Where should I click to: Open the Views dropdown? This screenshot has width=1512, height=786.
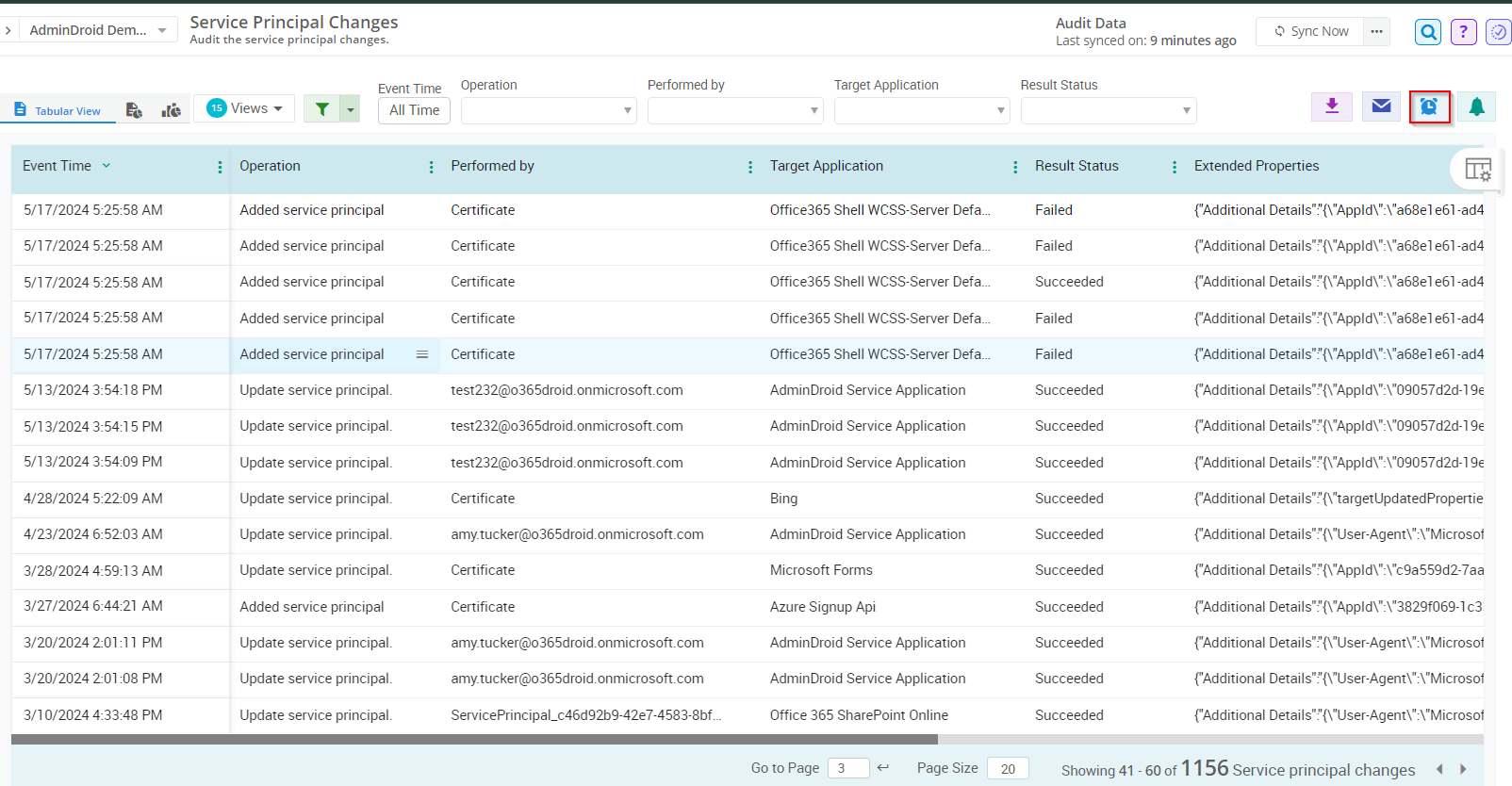pyautogui.click(x=244, y=108)
